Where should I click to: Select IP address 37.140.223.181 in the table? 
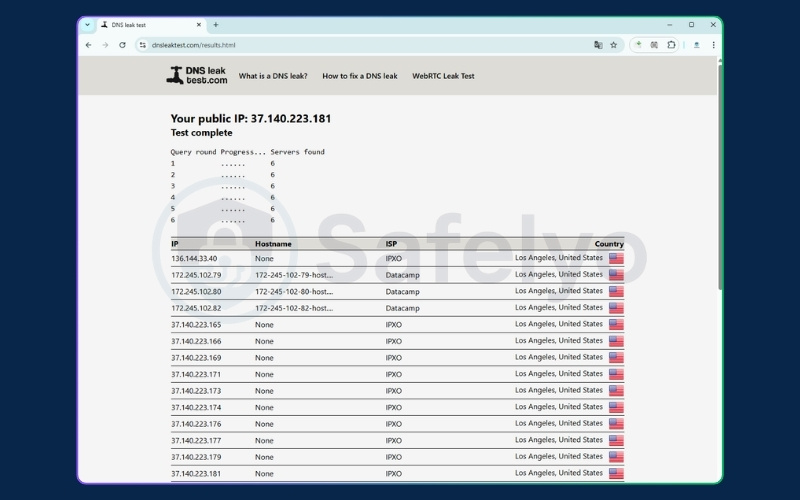(196, 473)
